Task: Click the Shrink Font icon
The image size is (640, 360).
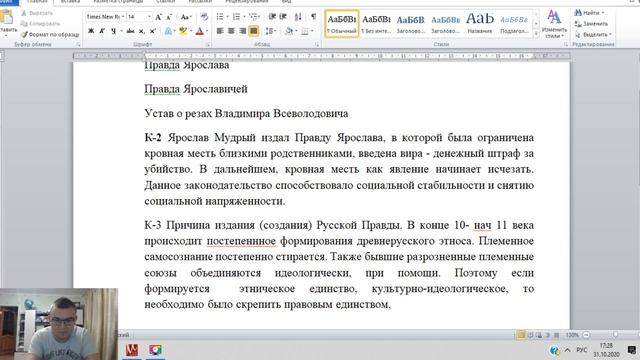Action: point(169,17)
